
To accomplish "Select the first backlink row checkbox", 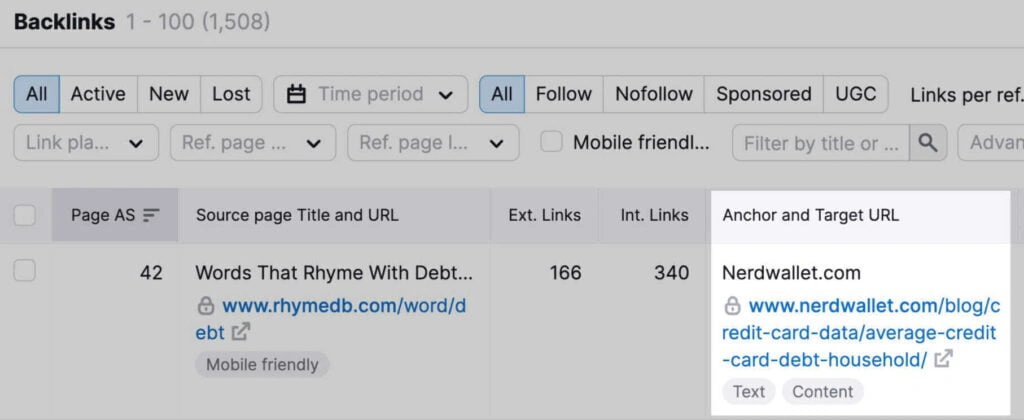I will [25, 272].
